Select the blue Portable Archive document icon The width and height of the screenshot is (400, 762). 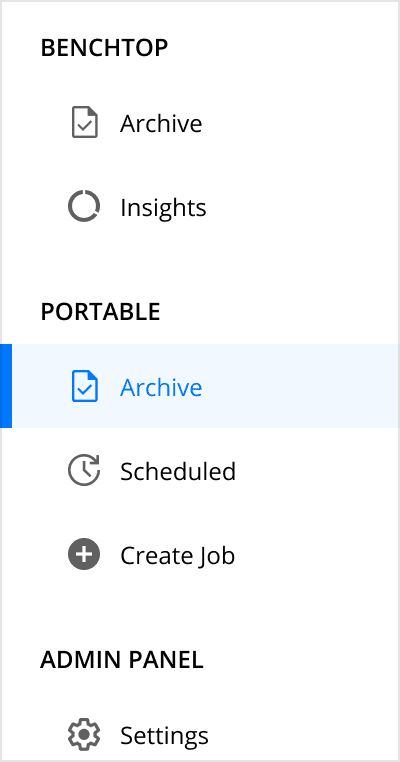coord(85,386)
